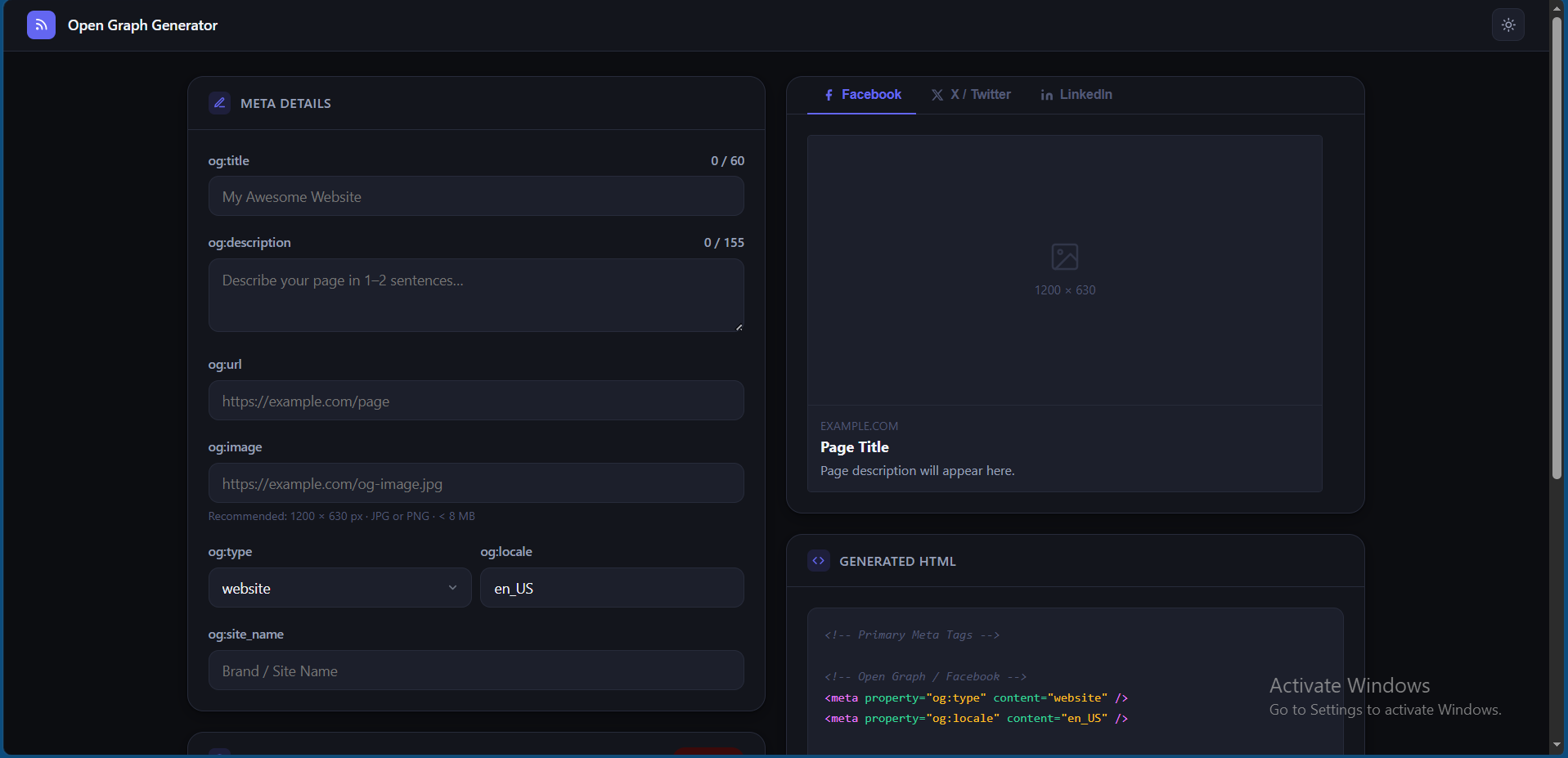Click the scrollbar up arrow
This screenshot has width=1568, height=758.
click(1557, 7)
